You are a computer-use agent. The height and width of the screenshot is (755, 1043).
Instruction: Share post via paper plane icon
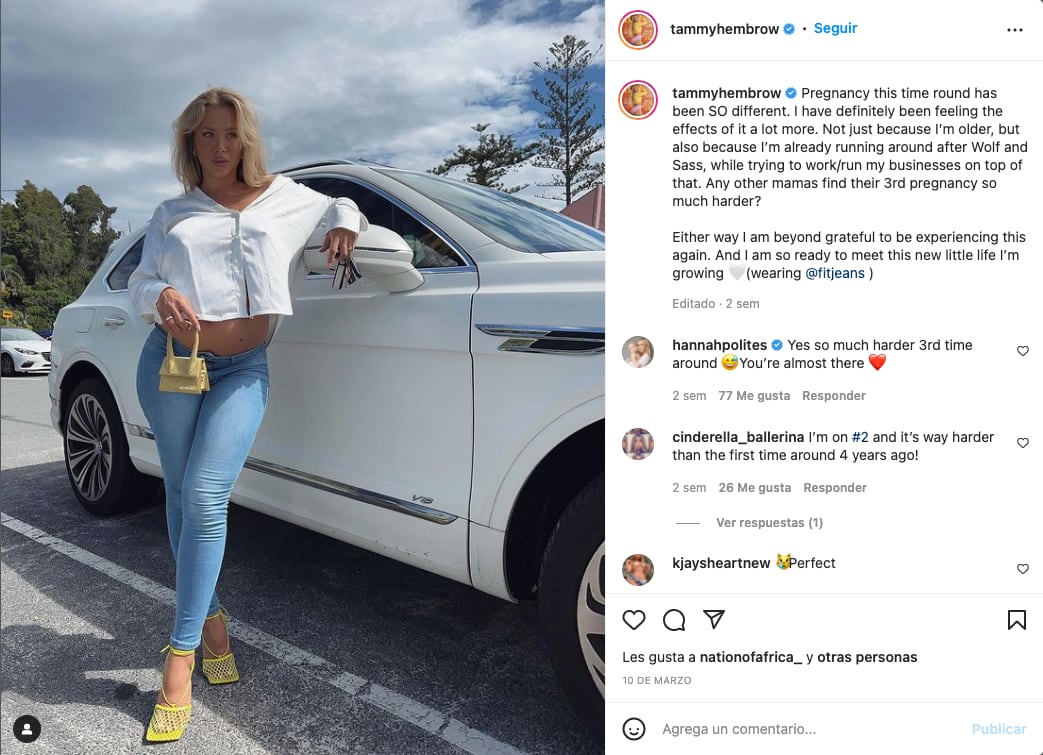pyautogui.click(x=714, y=619)
